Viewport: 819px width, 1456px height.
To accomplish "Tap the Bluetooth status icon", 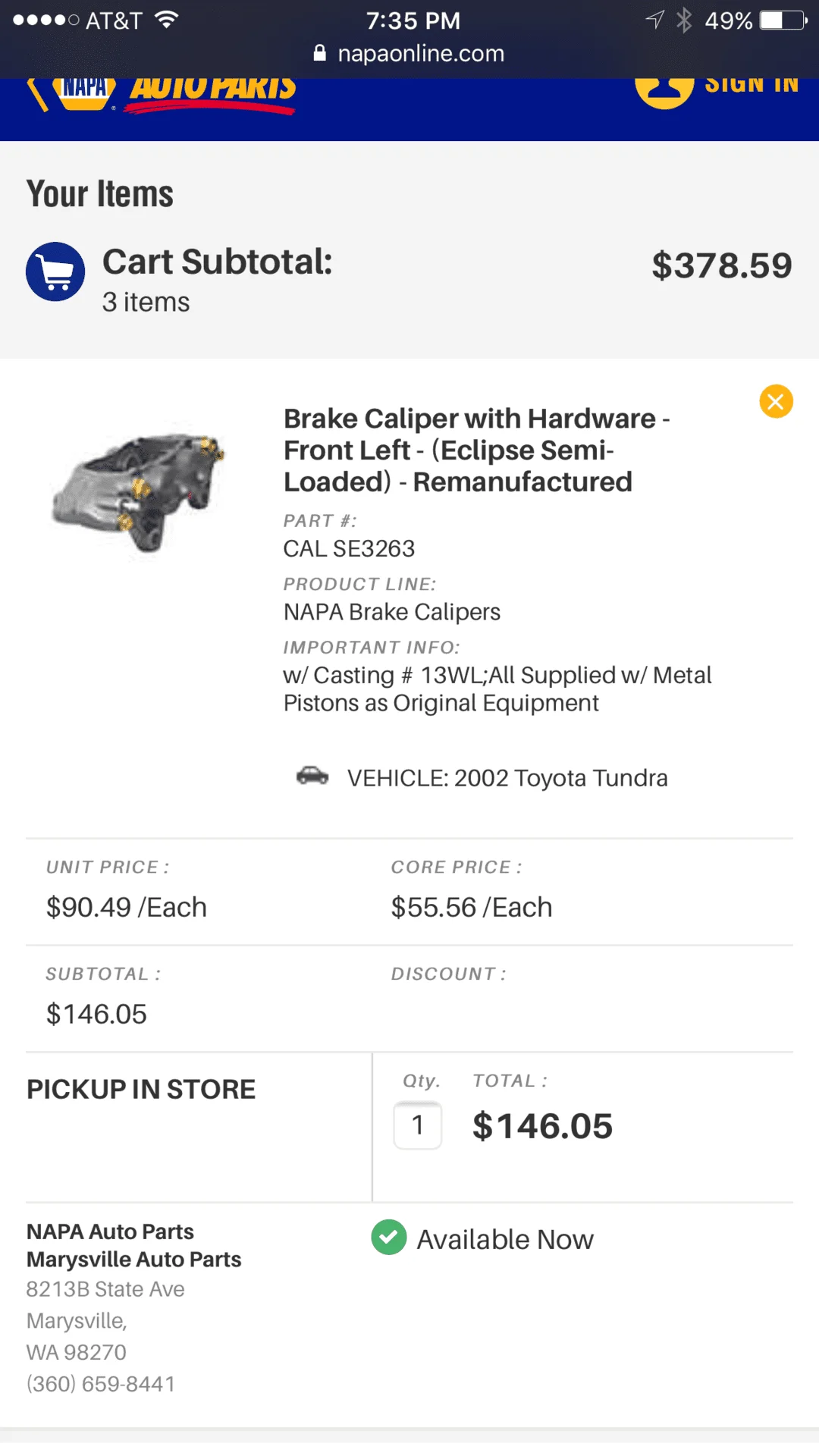I will (684, 20).
